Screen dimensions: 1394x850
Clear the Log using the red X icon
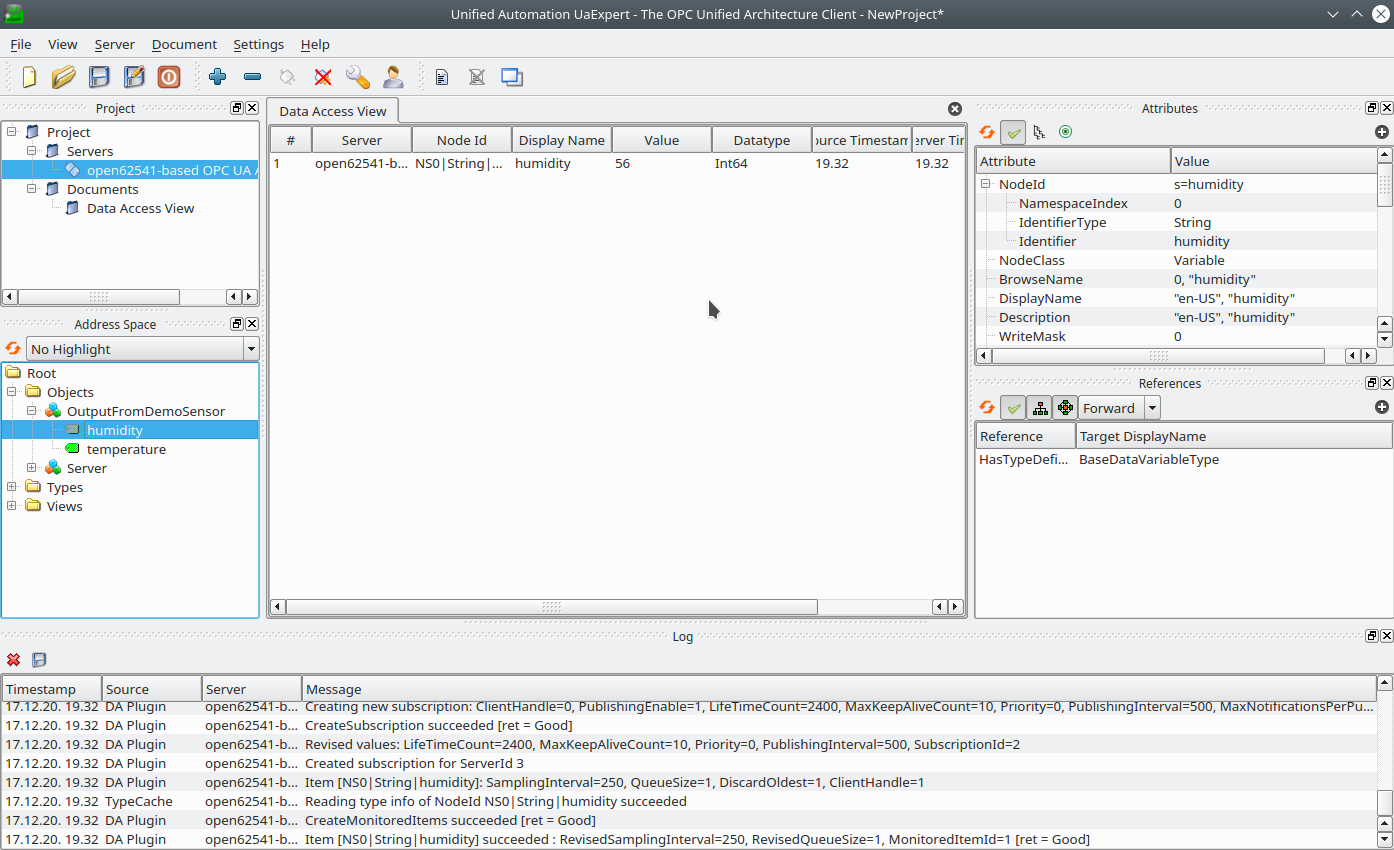(x=13, y=659)
